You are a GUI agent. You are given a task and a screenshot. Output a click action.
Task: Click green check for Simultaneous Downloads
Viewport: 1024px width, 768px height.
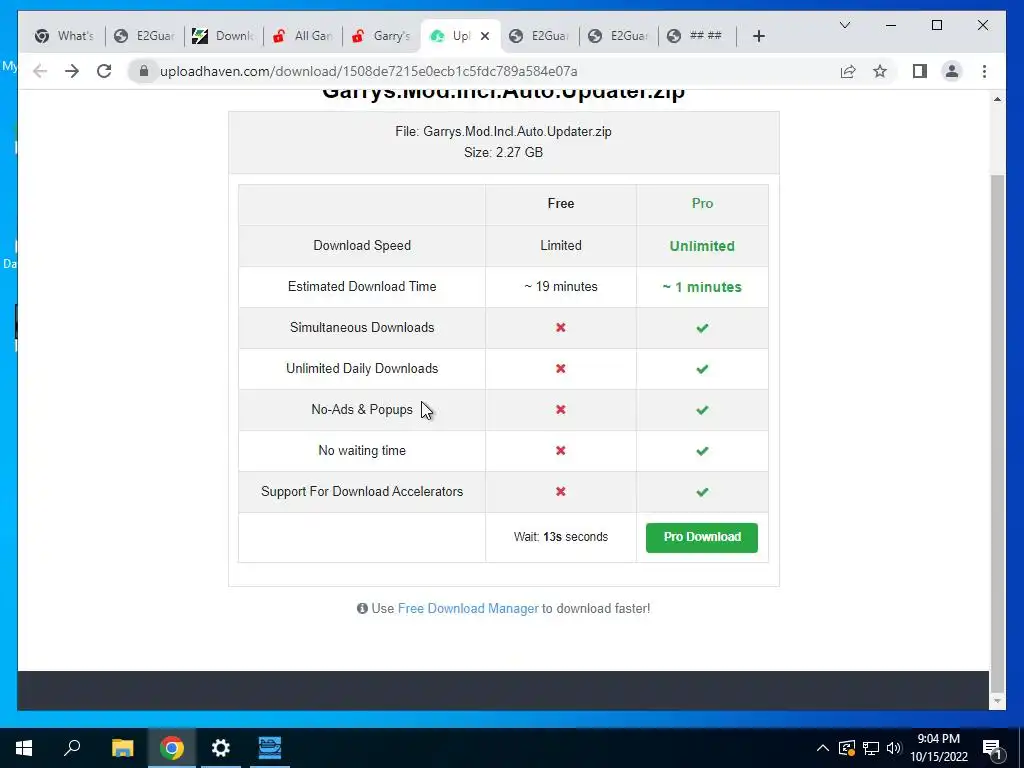pyautogui.click(x=702, y=328)
